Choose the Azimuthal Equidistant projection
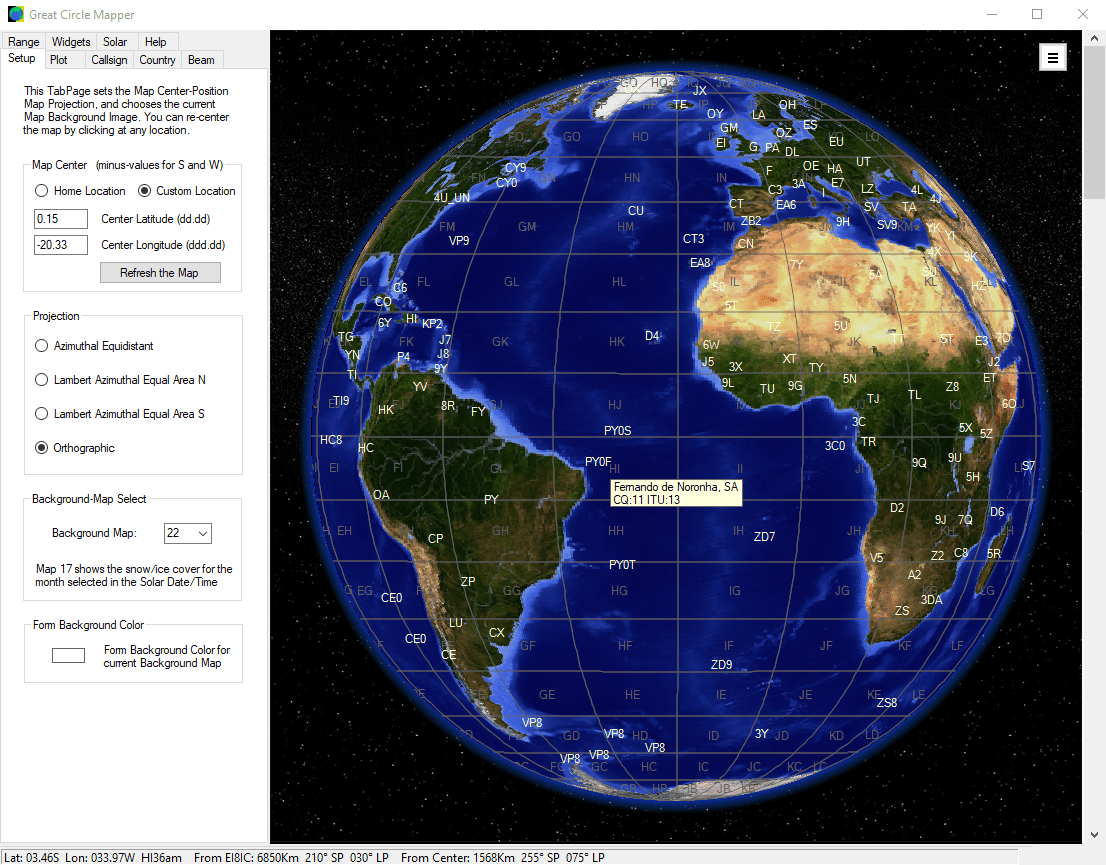The image size is (1106, 865). (41, 345)
